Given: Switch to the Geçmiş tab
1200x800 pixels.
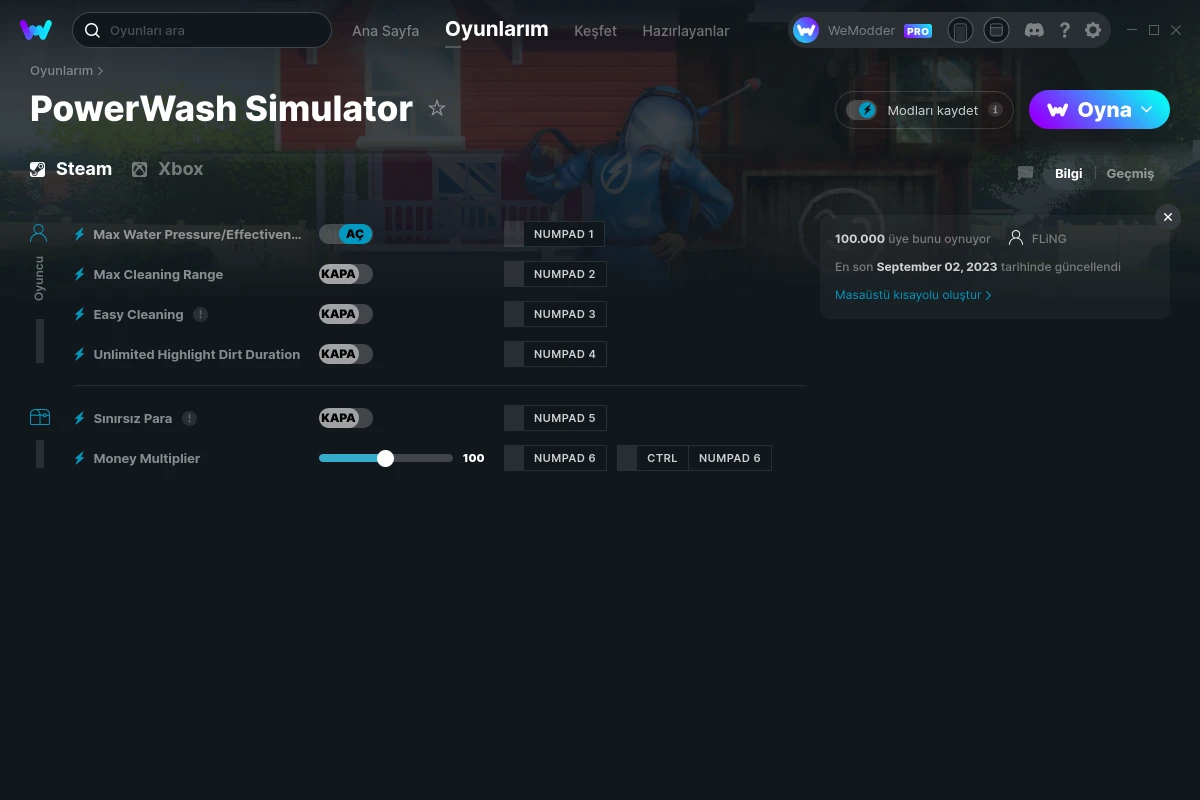Looking at the screenshot, I should pyautogui.click(x=1130, y=173).
